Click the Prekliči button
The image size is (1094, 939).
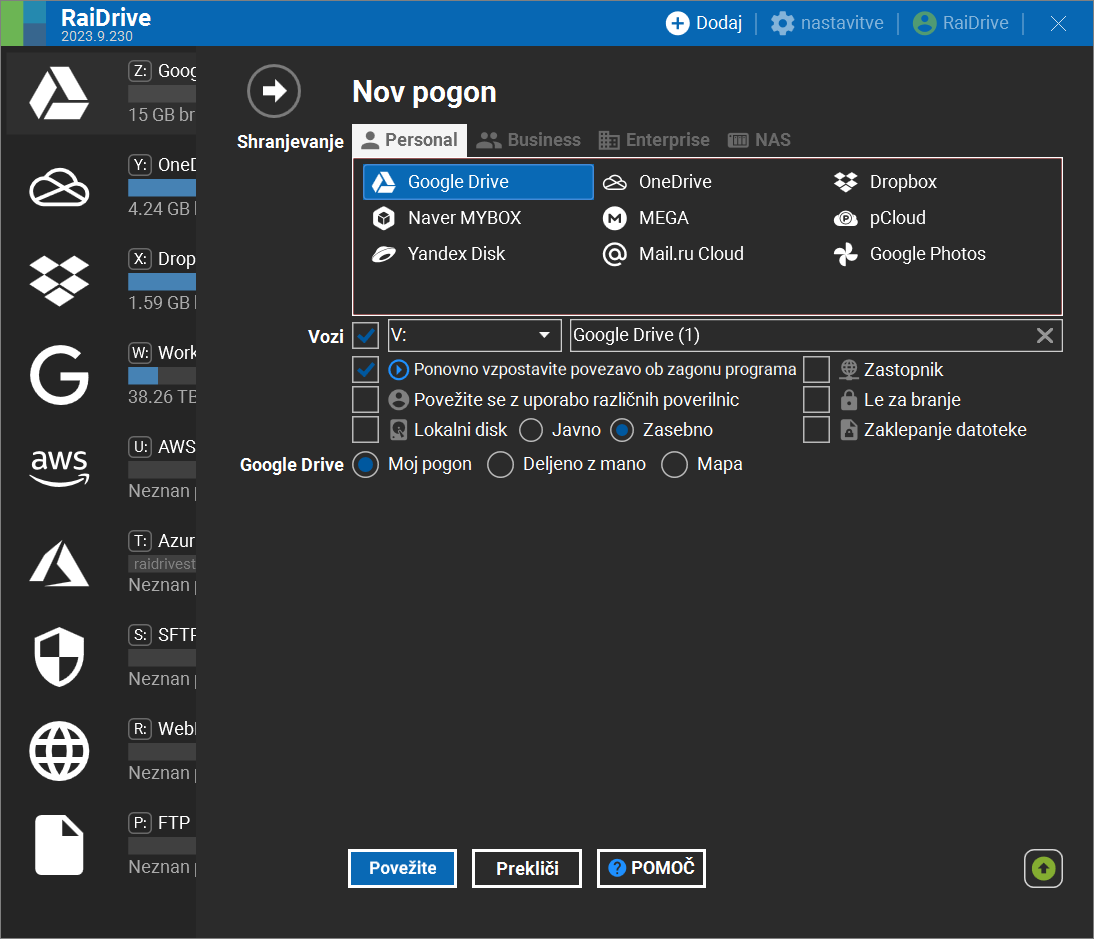(527, 869)
